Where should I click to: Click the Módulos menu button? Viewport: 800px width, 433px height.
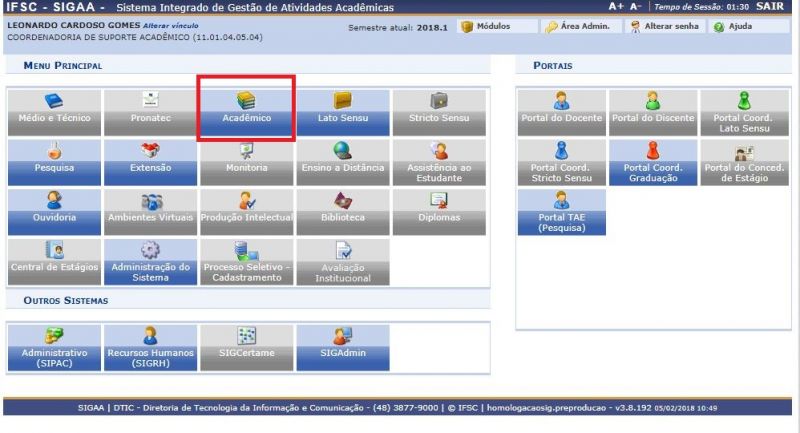click(x=487, y=25)
